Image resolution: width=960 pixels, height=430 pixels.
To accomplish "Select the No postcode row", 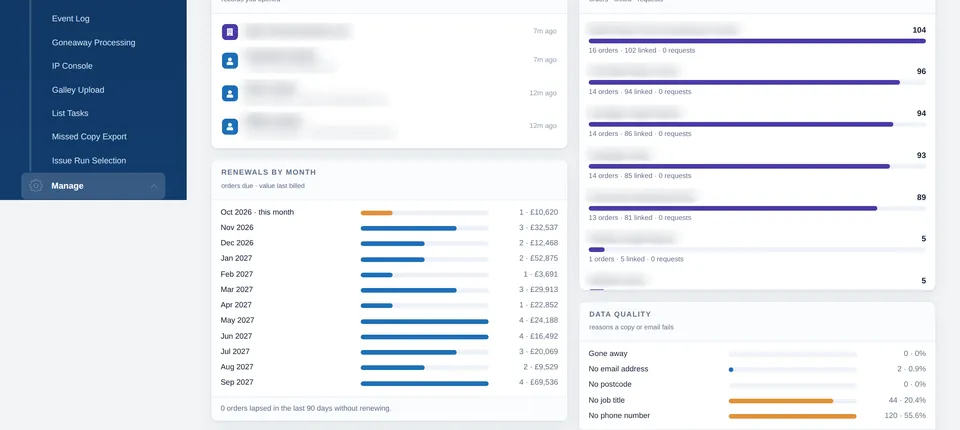I will [757, 385].
